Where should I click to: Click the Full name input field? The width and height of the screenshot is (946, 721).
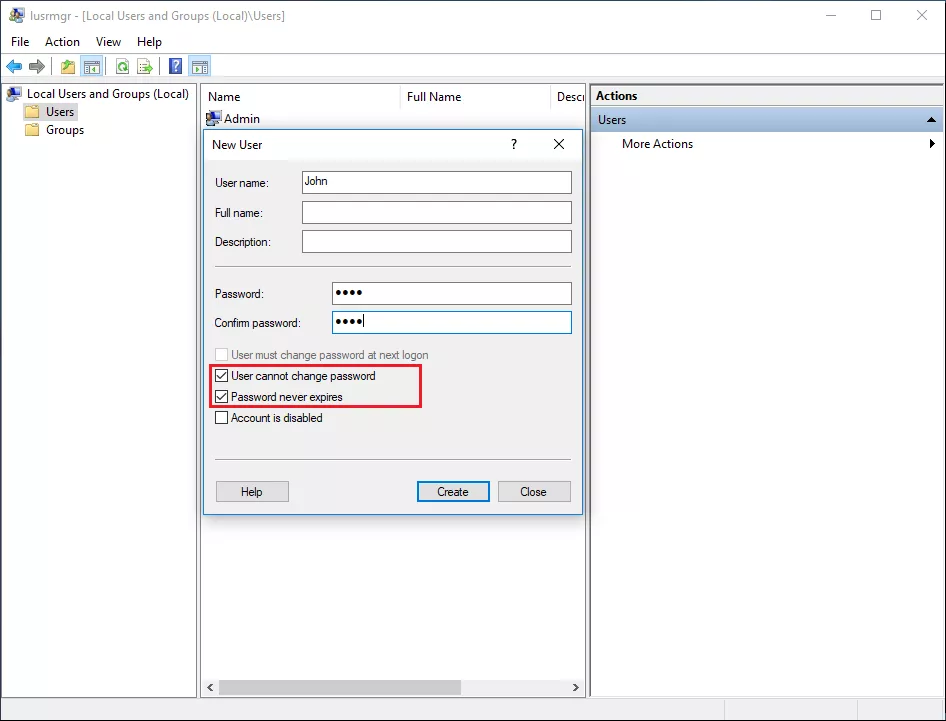click(x=436, y=212)
